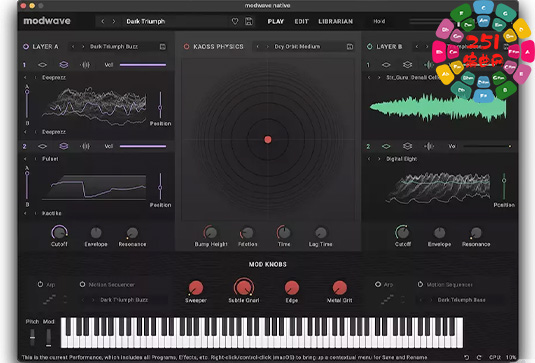The height and width of the screenshot is (363, 535).
Task: Go to previous performance arrow
Action: 103,21
